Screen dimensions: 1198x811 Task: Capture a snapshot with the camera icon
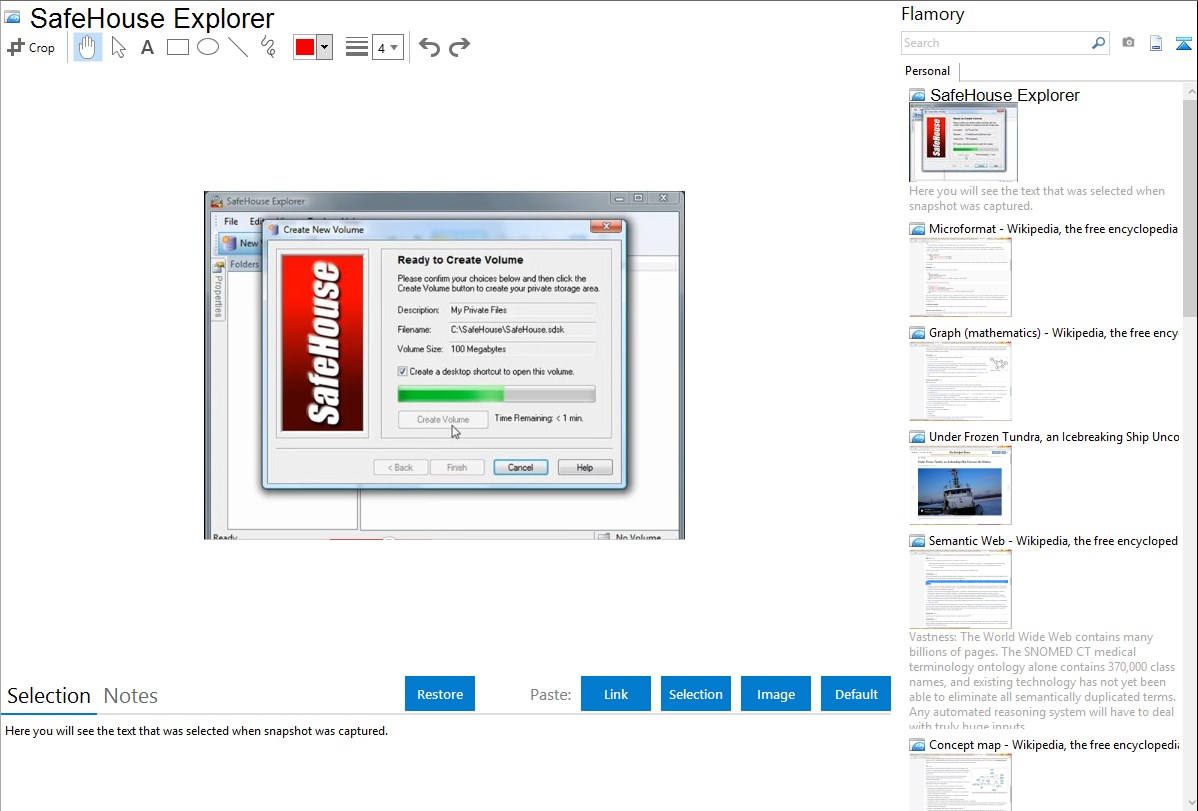[x=1128, y=43]
